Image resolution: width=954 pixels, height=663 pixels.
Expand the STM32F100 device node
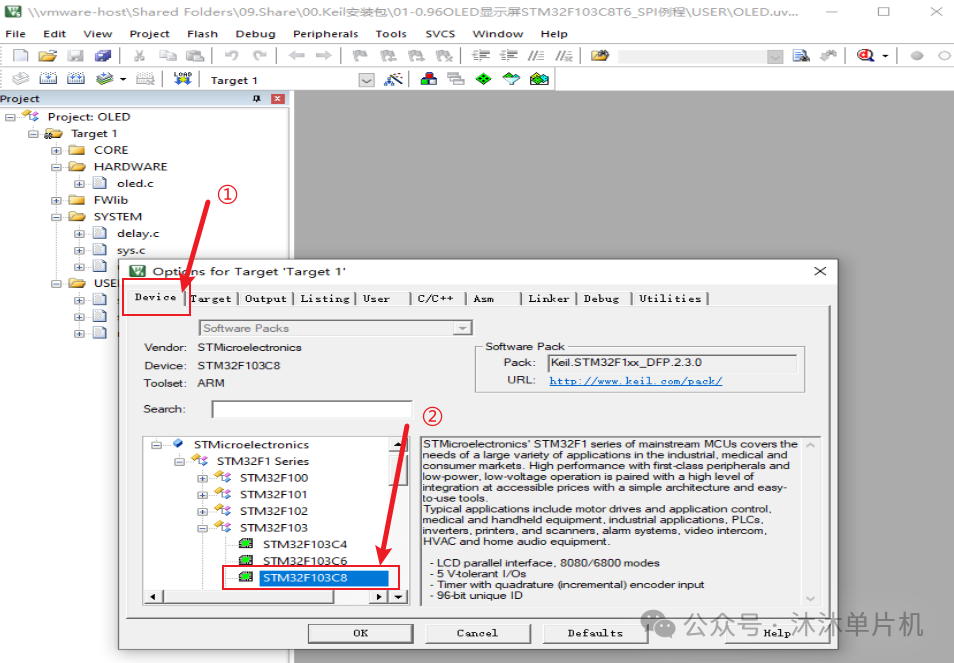(202, 478)
